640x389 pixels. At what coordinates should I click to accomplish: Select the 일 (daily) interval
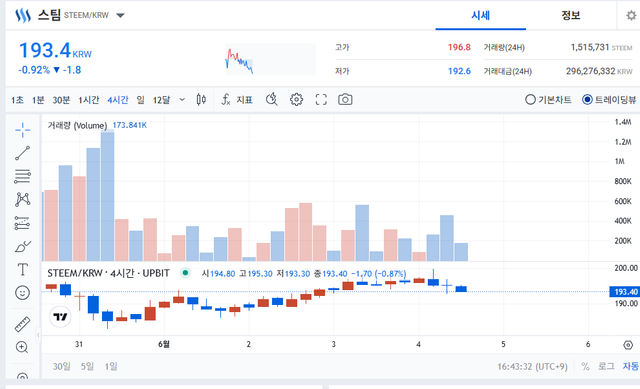140,100
